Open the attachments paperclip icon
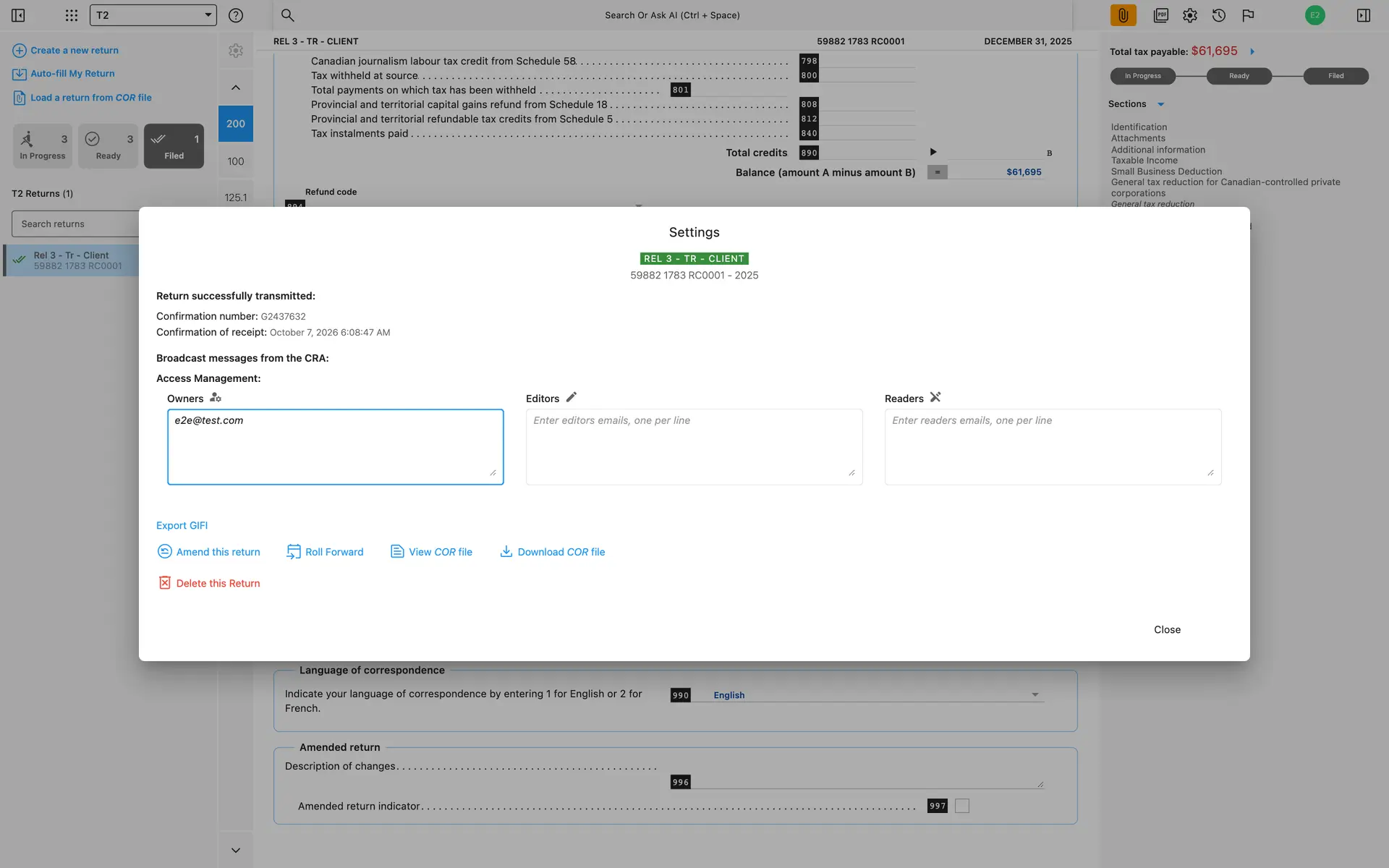The height and width of the screenshot is (868, 1389). pyautogui.click(x=1123, y=15)
